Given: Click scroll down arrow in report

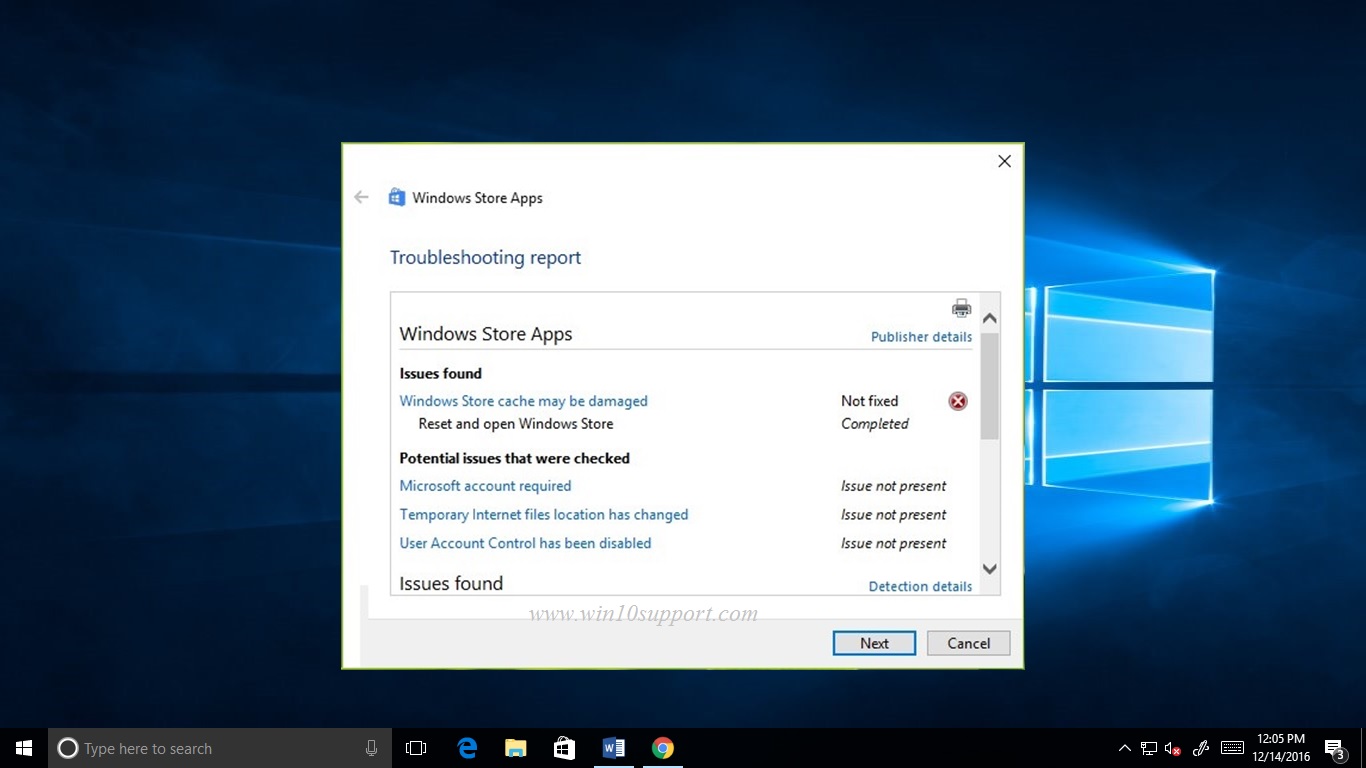Looking at the screenshot, I should click(x=990, y=569).
